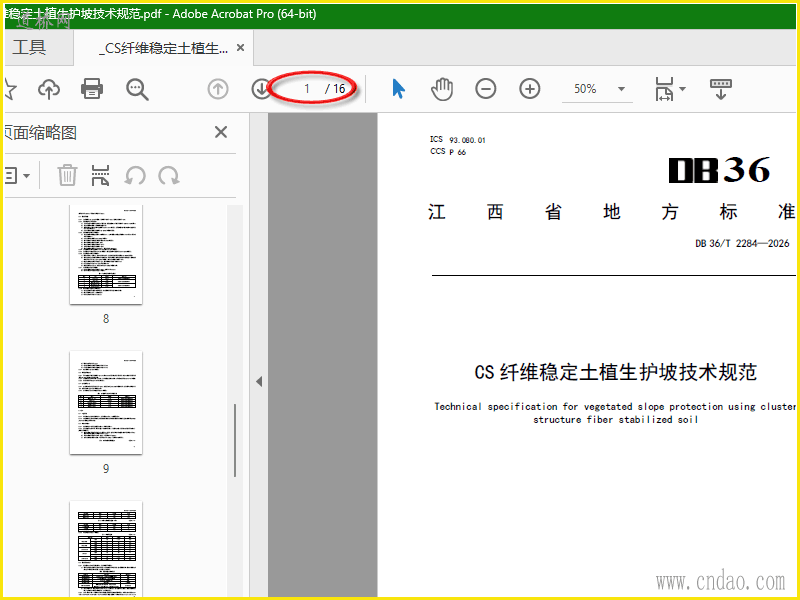800x600 pixels.
Task: Select the _CS纤维稳定土植生... document tab
Action: click(x=164, y=48)
